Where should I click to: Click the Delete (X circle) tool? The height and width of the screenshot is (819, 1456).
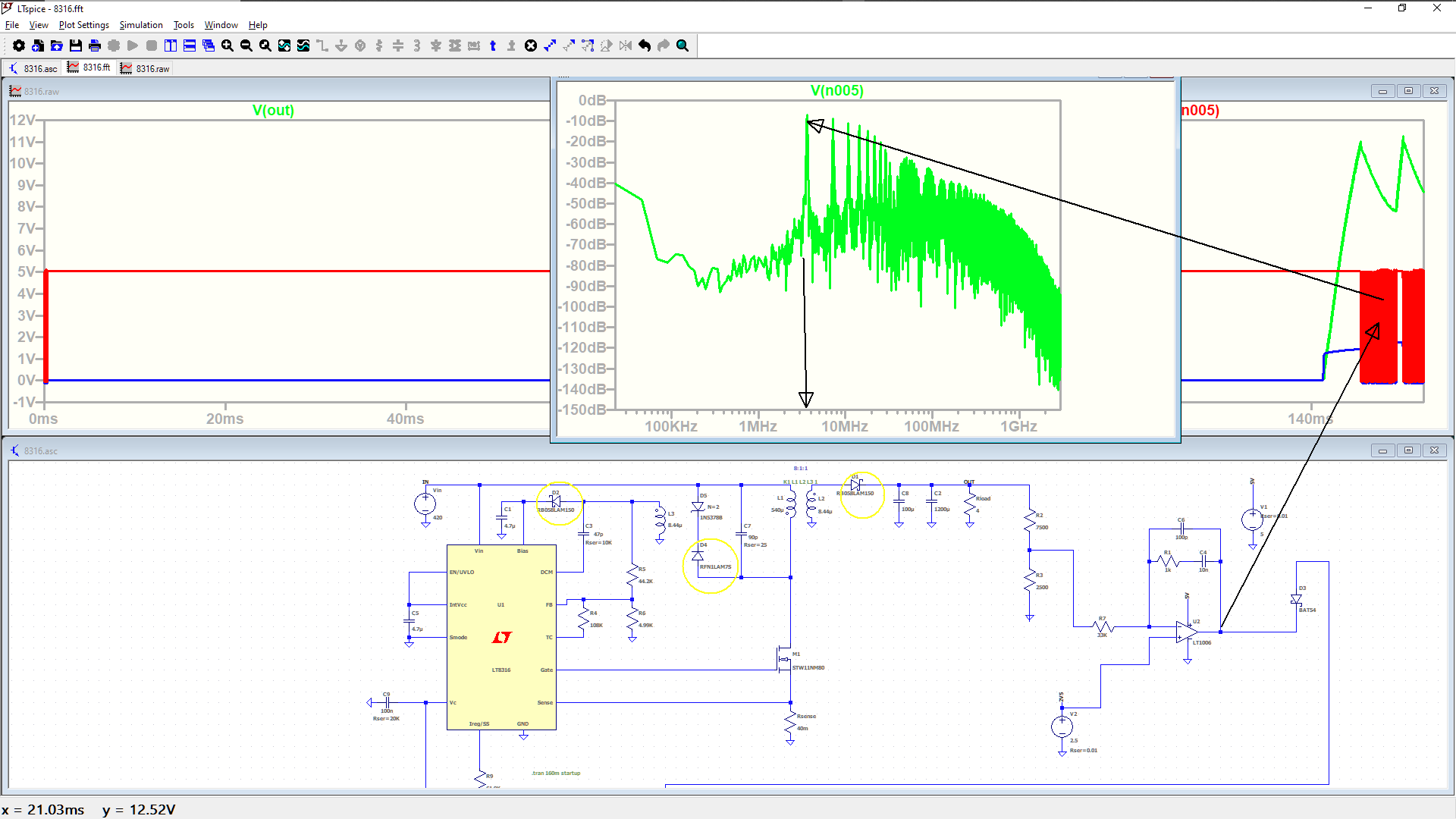[531, 45]
